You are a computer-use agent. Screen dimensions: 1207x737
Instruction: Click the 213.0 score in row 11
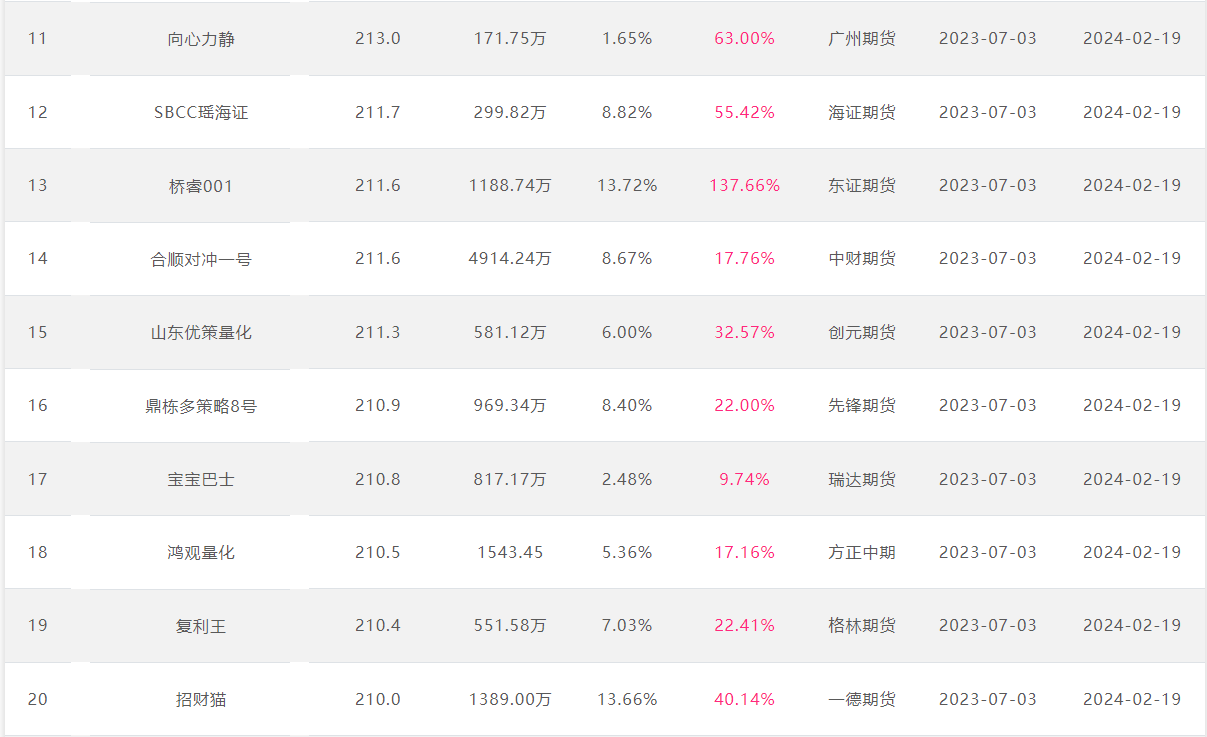(x=377, y=38)
